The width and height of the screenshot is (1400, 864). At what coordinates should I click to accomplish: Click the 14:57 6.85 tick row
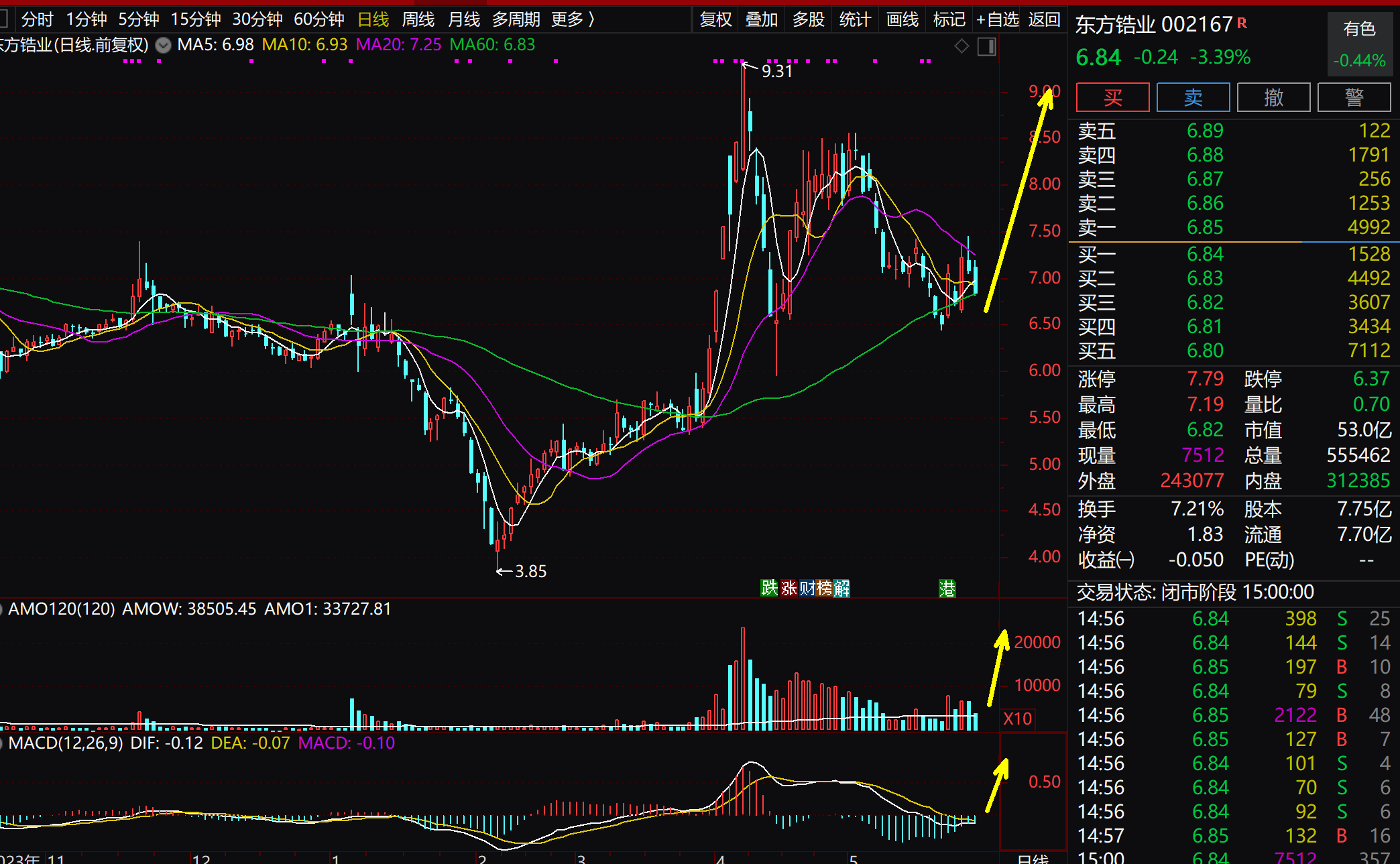pos(1234,836)
